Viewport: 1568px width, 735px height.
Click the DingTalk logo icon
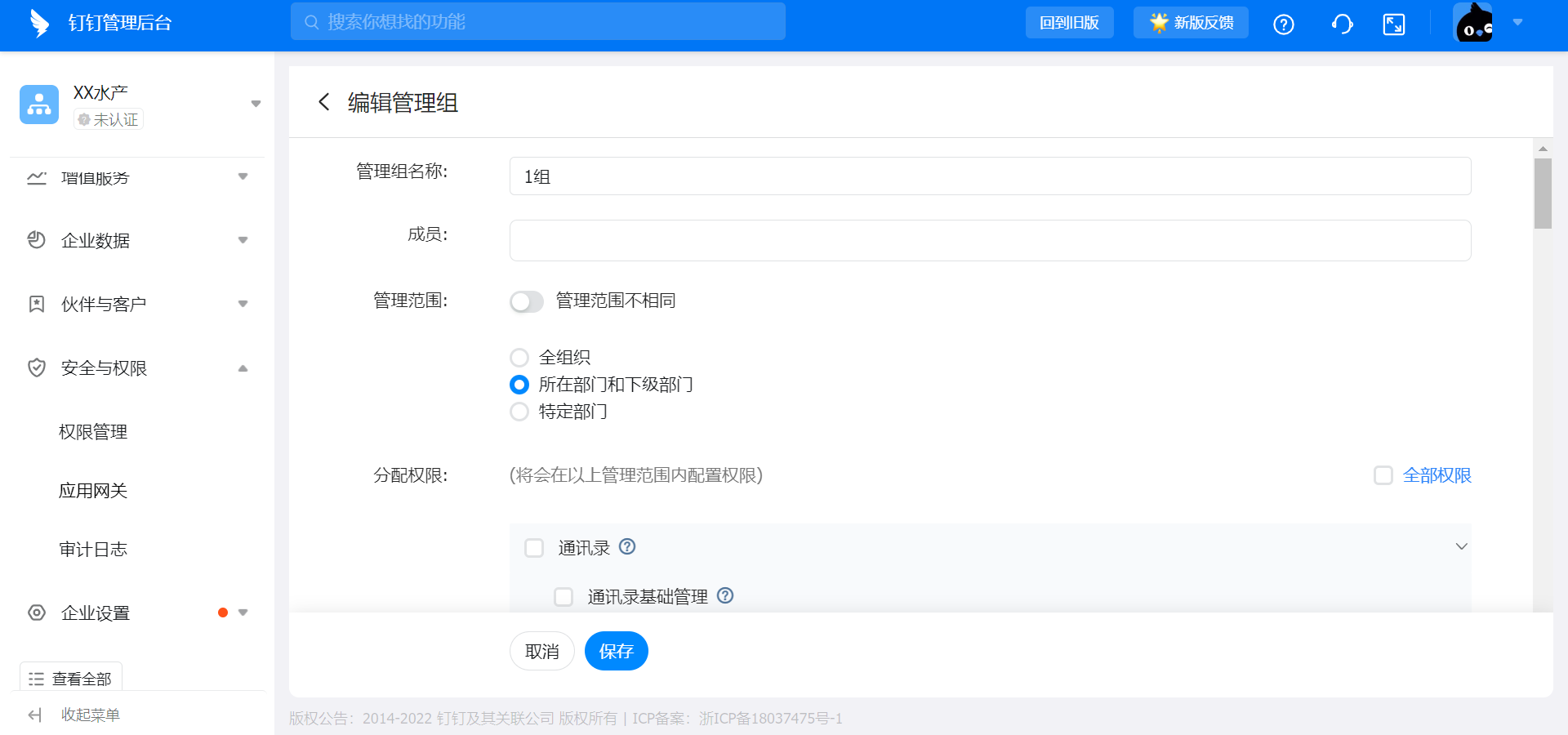[38, 23]
